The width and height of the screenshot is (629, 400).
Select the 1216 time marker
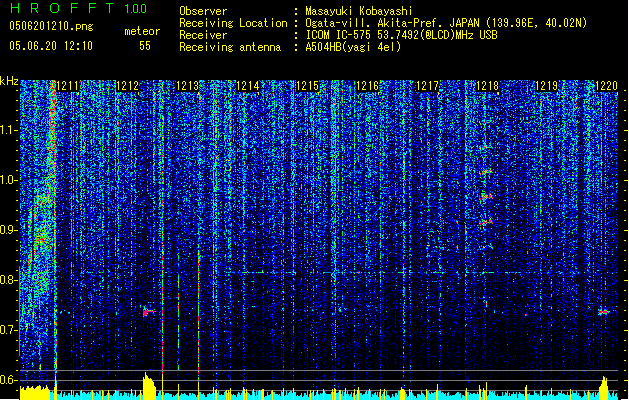367,86
